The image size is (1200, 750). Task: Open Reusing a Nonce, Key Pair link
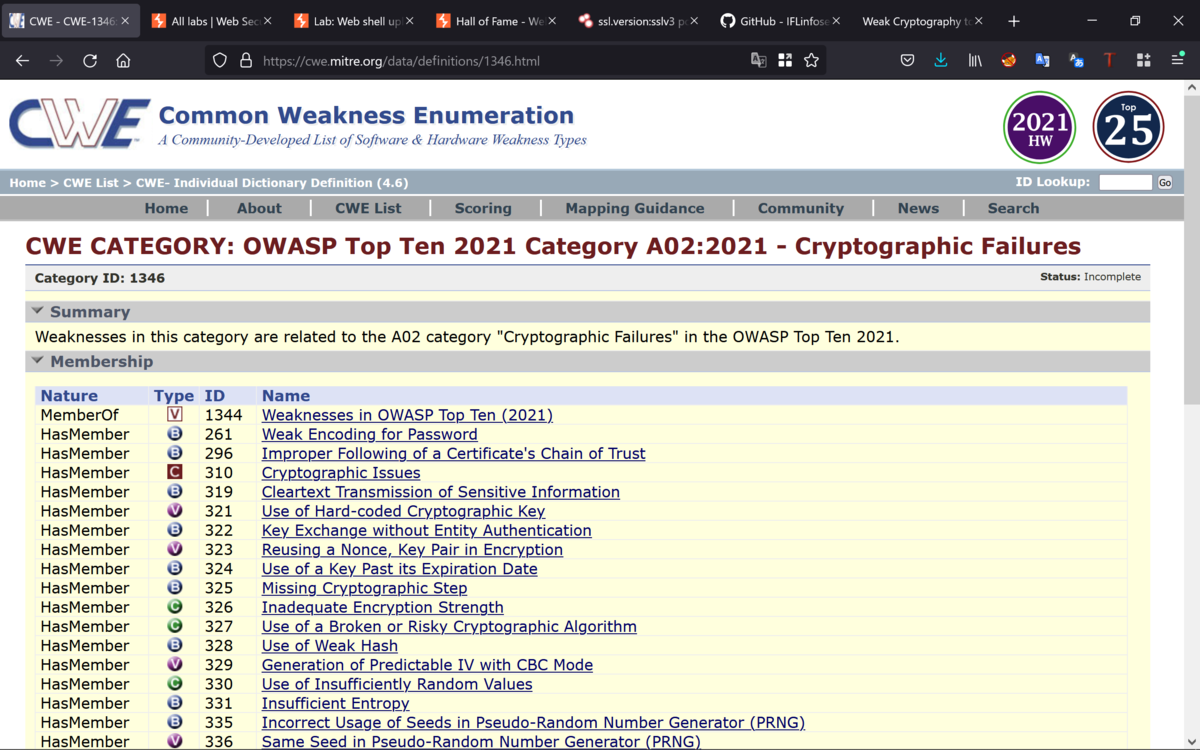(x=412, y=549)
